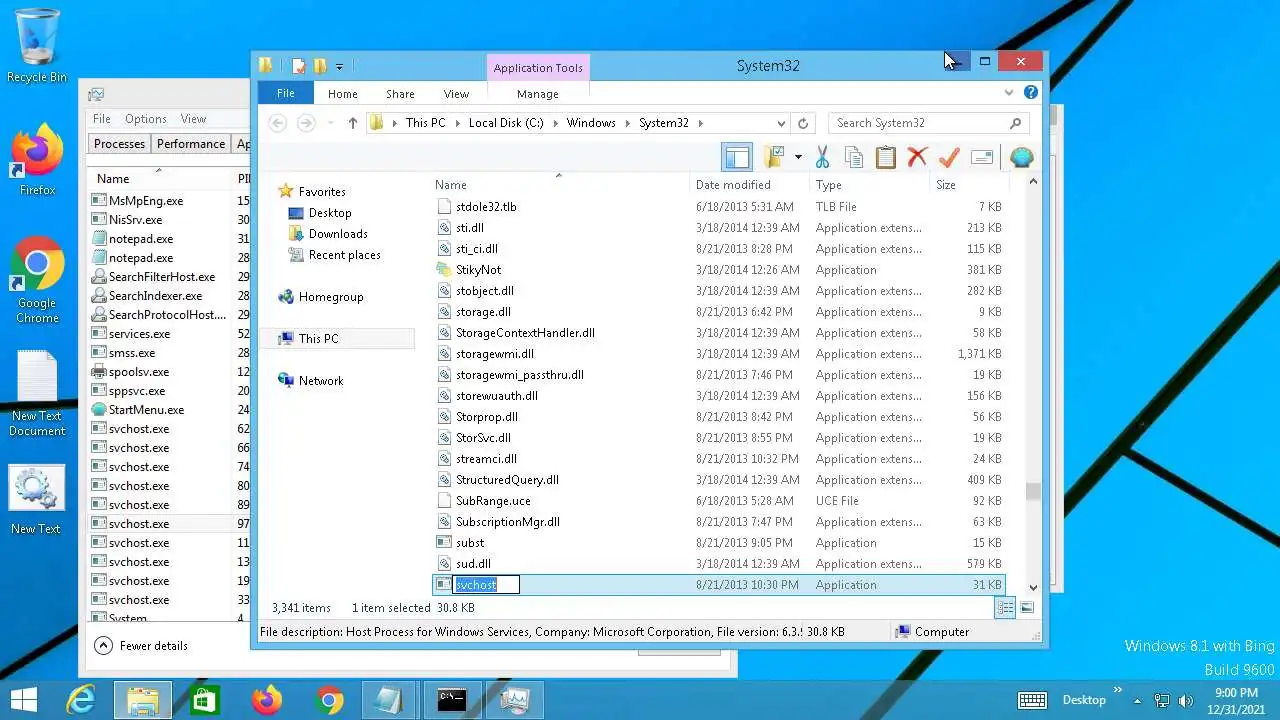Viewport: 1280px width, 720px height.
Task: Click the Copy icon in toolbar
Action: click(x=854, y=157)
